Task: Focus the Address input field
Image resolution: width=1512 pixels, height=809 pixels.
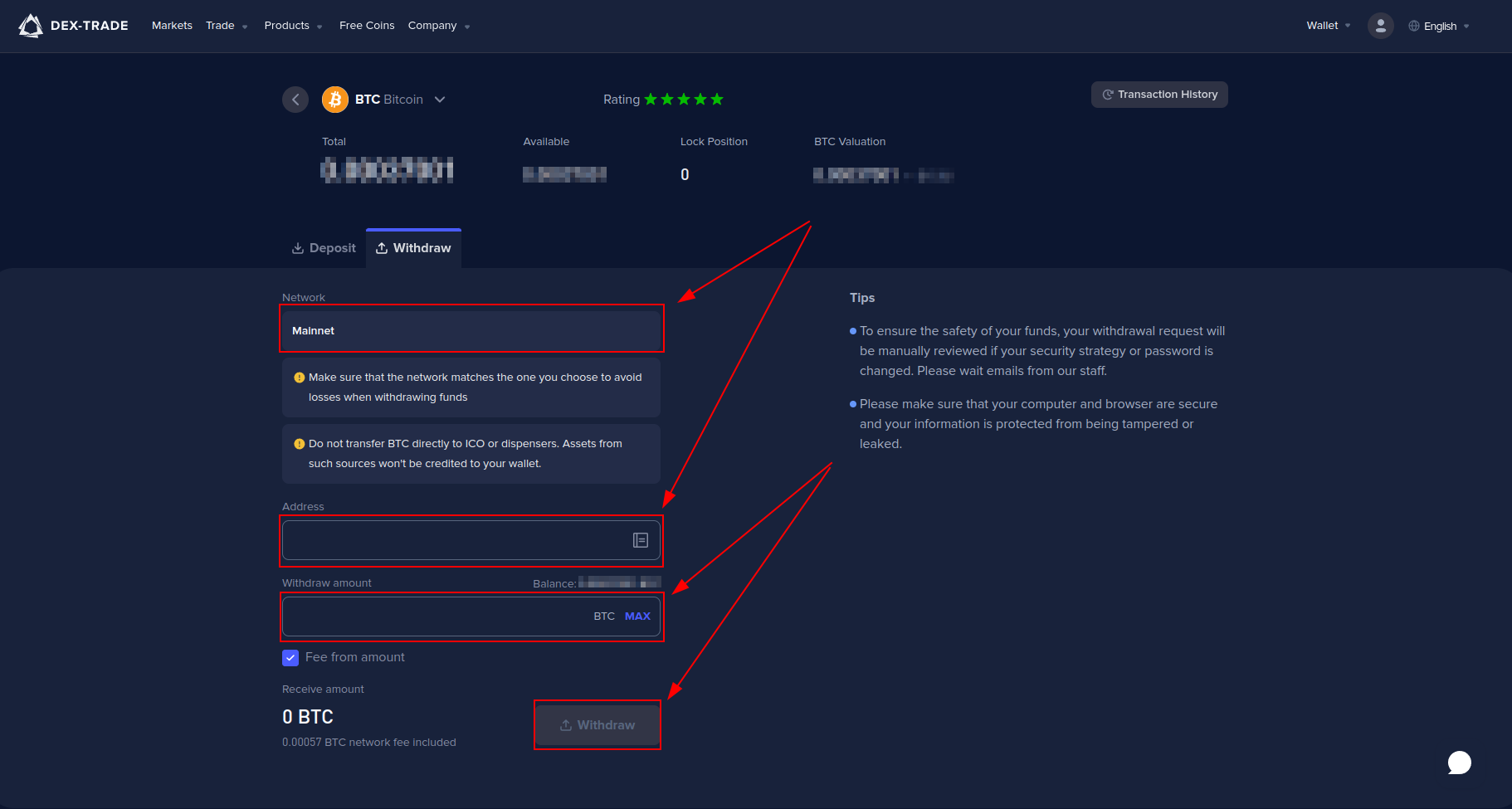Action: pyautogui.click(x=471, y=540)
